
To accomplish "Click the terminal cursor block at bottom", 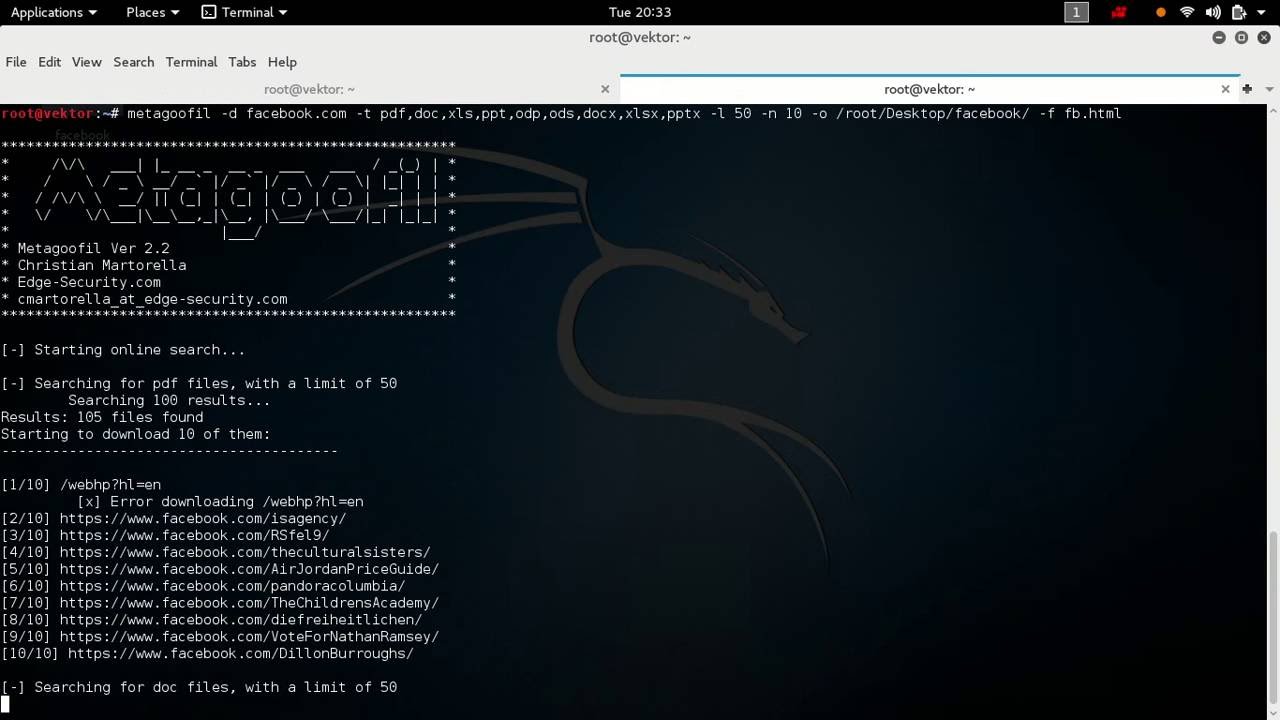I will point(5,704).
